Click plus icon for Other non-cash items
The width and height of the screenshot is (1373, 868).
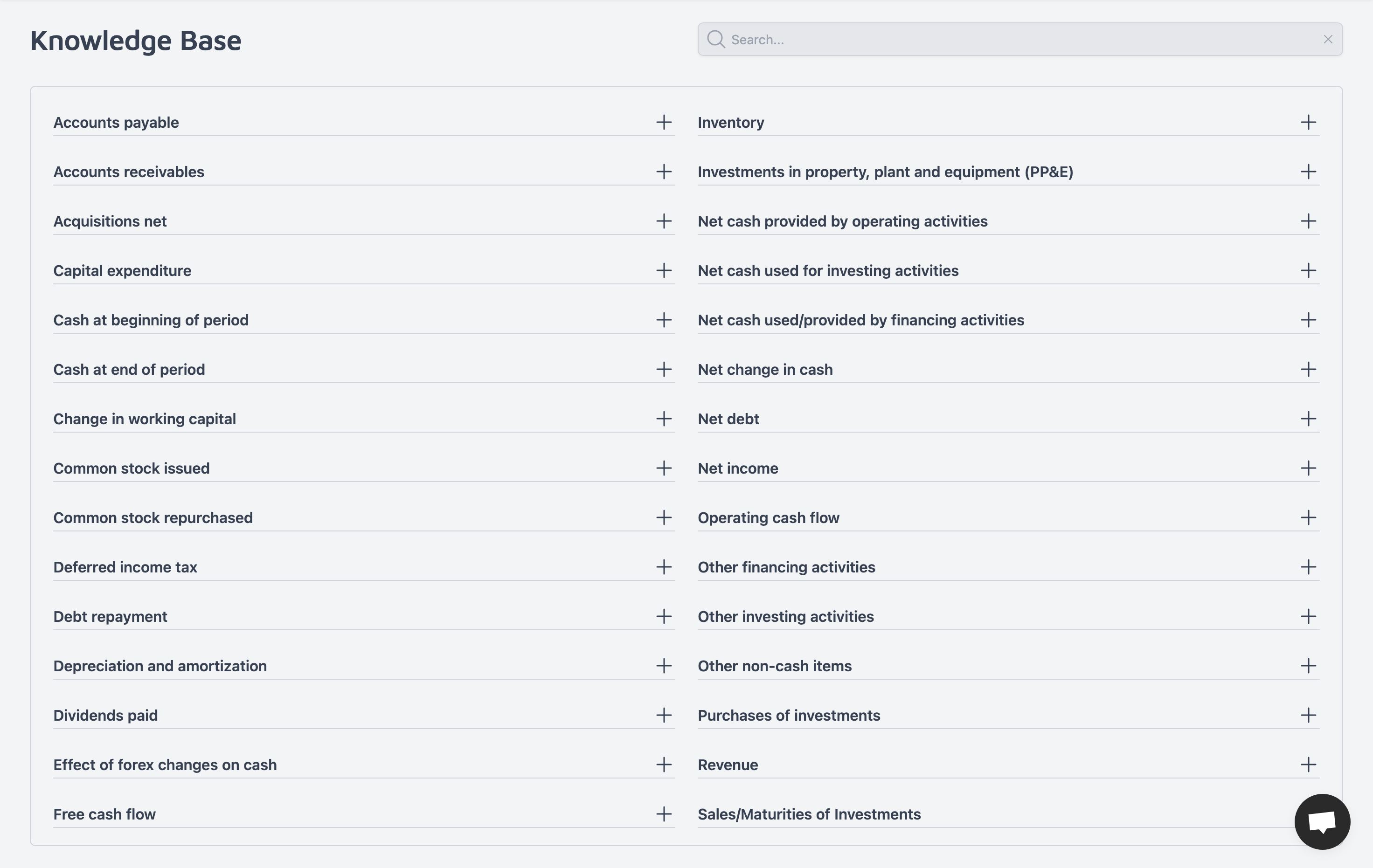point(1309,666)
